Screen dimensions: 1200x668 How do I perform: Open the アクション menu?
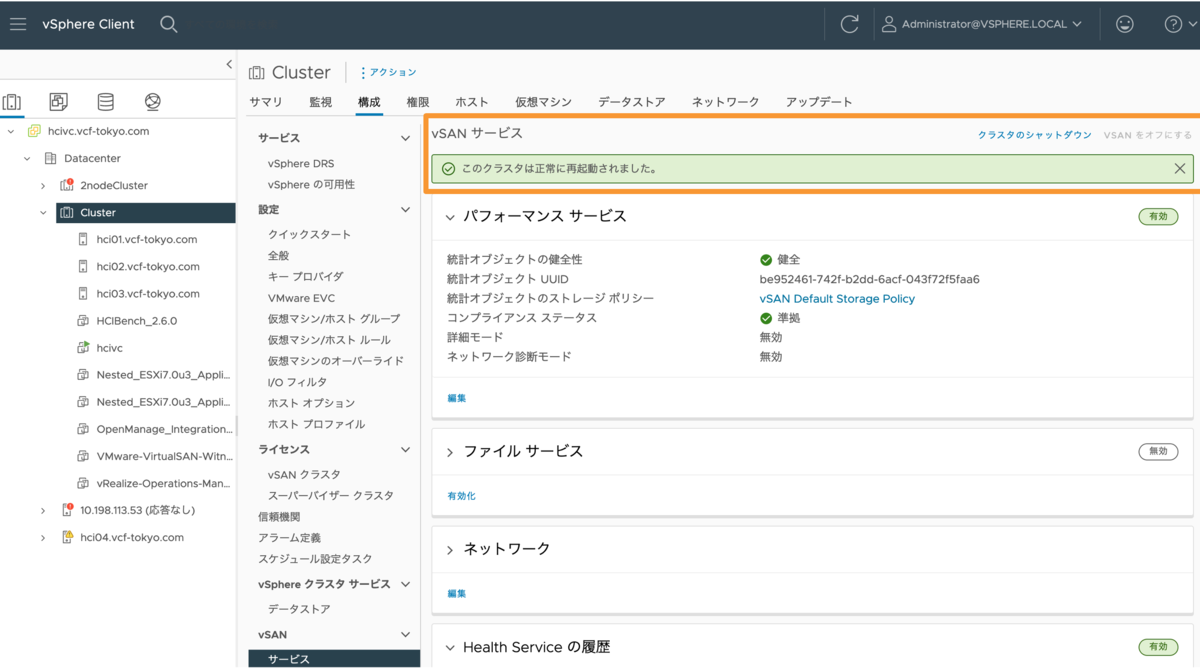388,73
